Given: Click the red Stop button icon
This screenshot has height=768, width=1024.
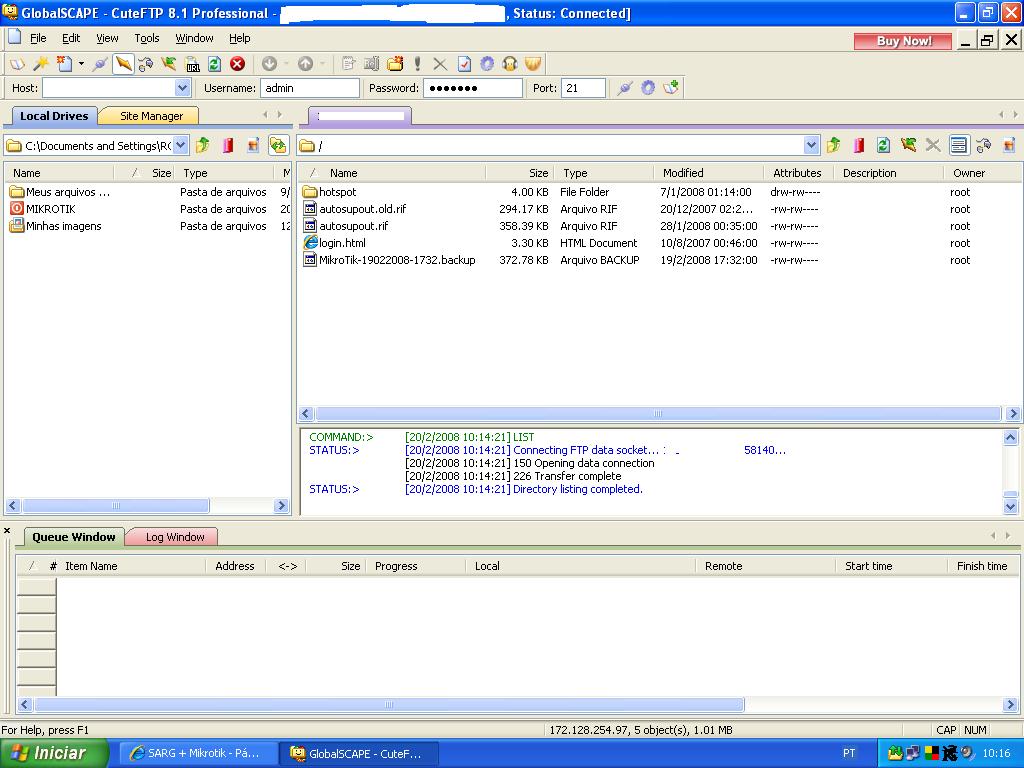Looking at the screenshot, I should click(x=238, y=63).
